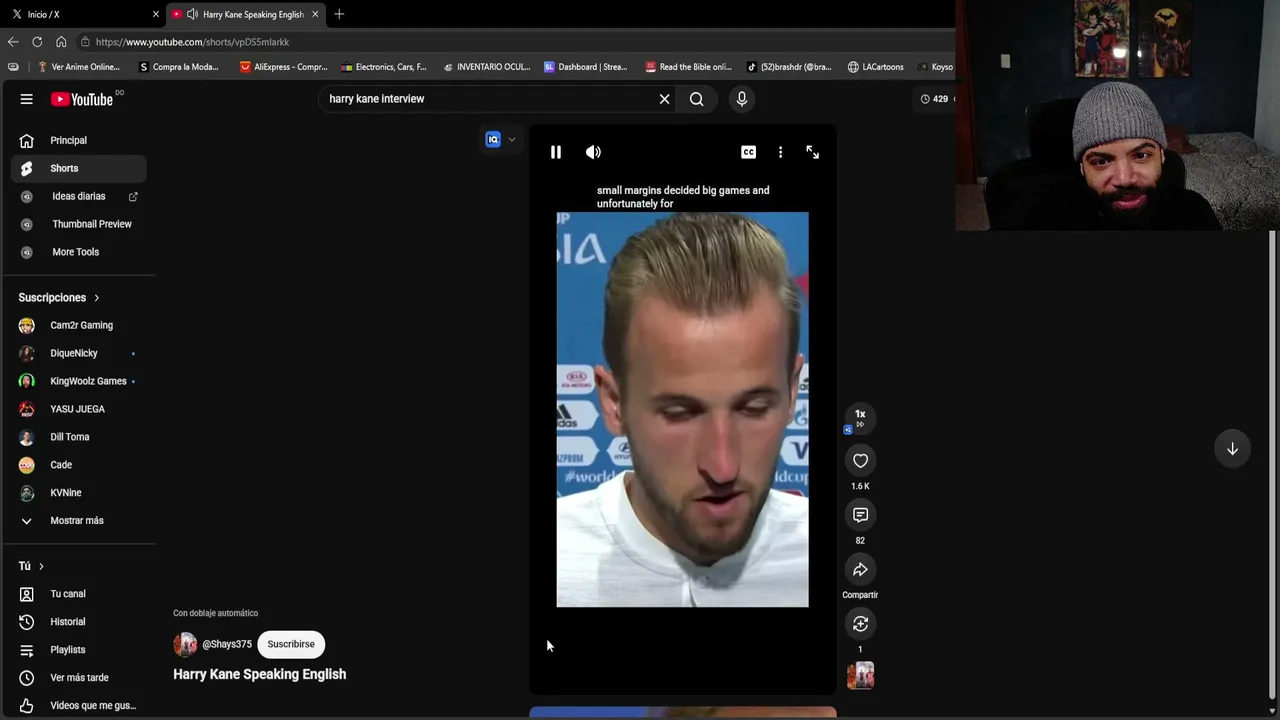Open Ver Anime Online bookmark
1280x720 pixels.
pos(78,67)
